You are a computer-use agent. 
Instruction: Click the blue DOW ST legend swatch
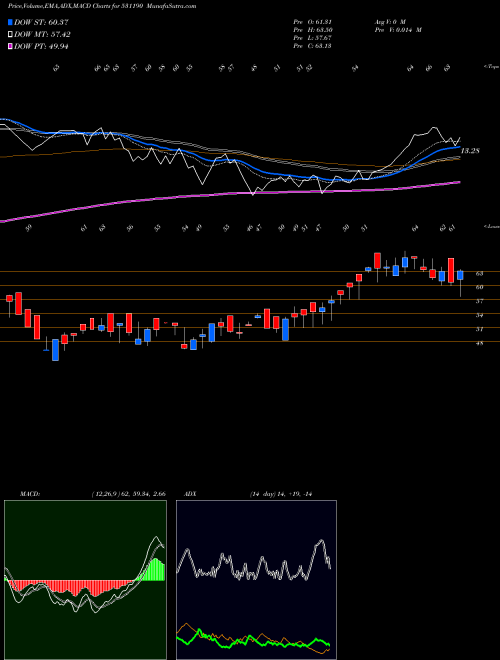point(10,22)
